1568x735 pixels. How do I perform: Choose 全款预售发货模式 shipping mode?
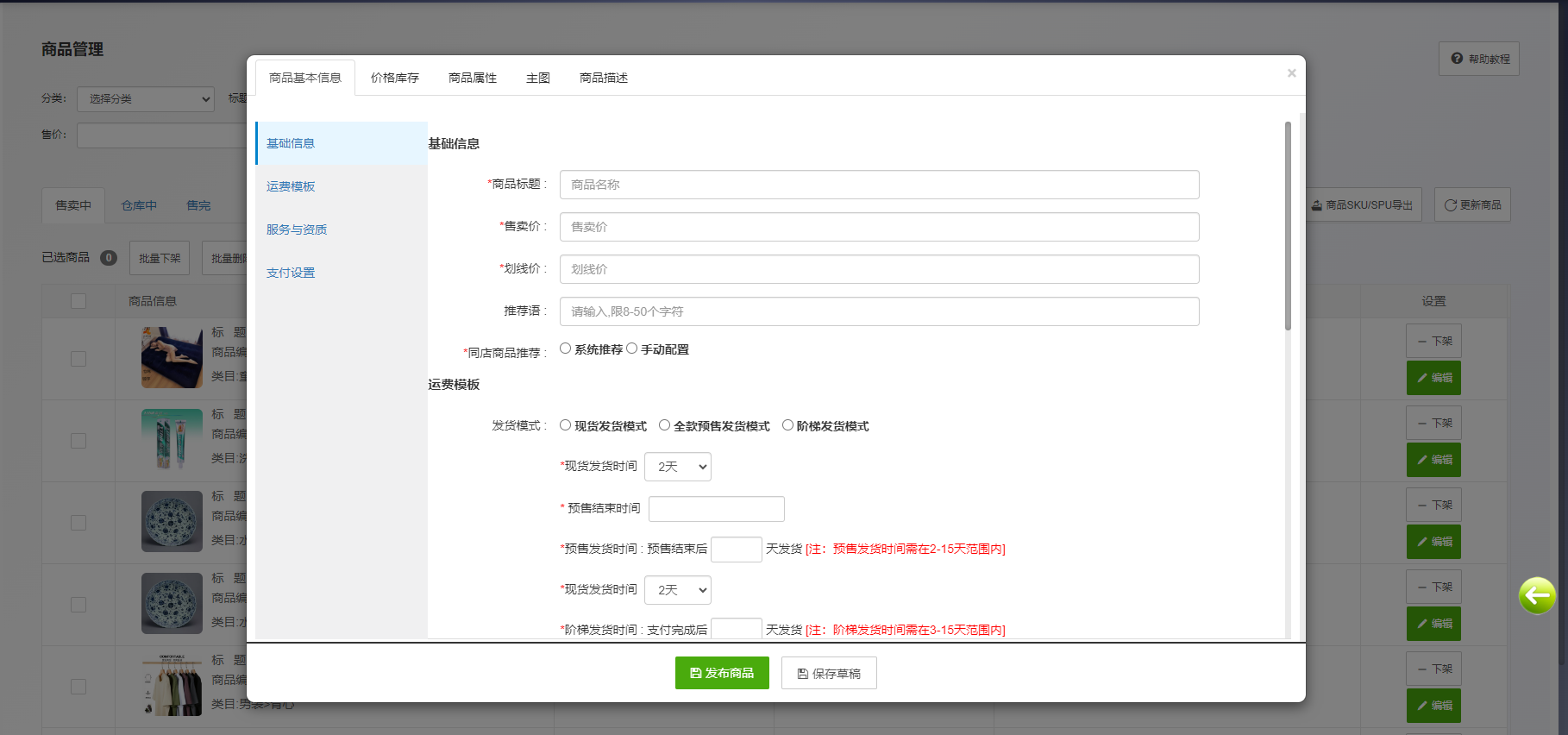tap(664, 425)
